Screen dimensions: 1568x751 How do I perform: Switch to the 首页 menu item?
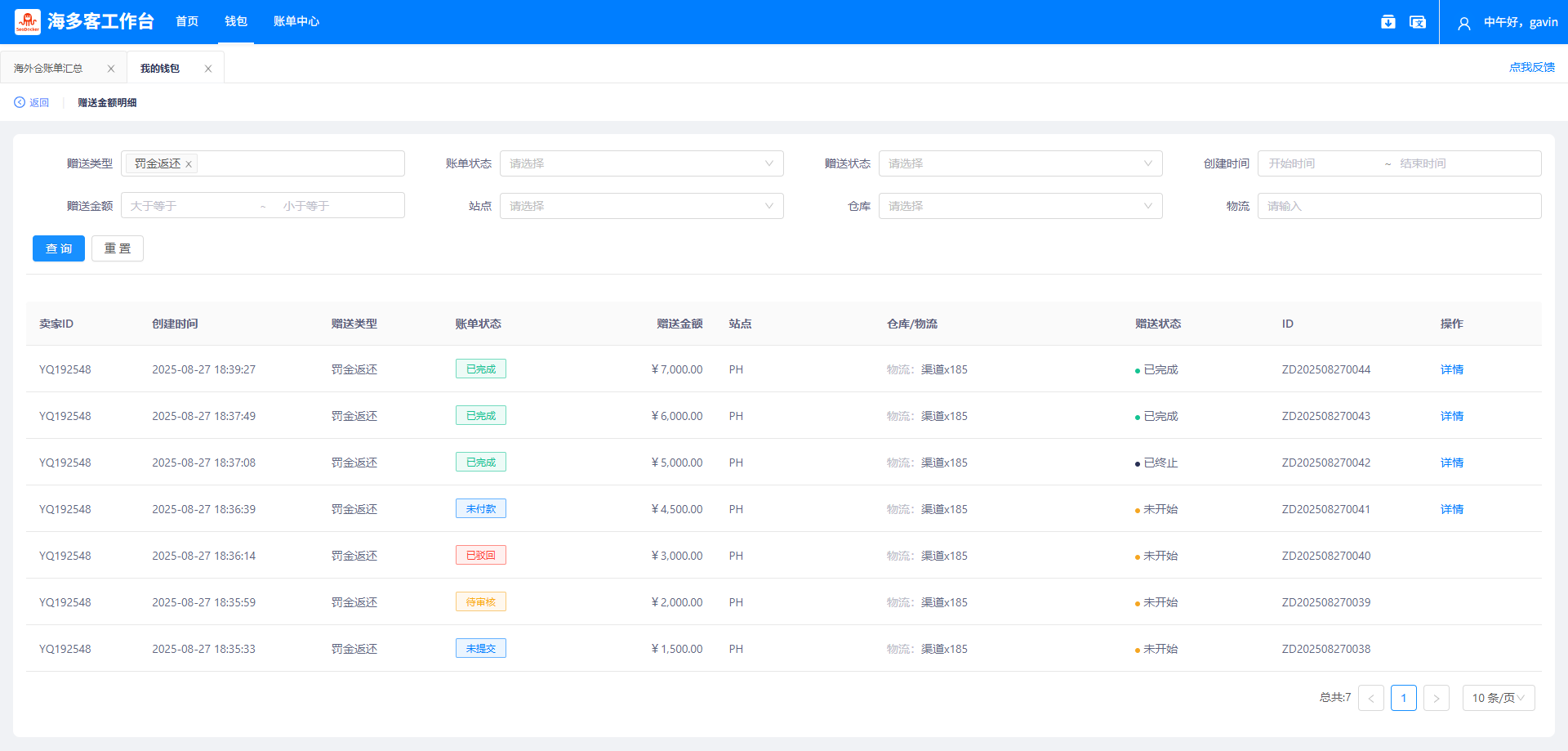[x=187, y=21]
